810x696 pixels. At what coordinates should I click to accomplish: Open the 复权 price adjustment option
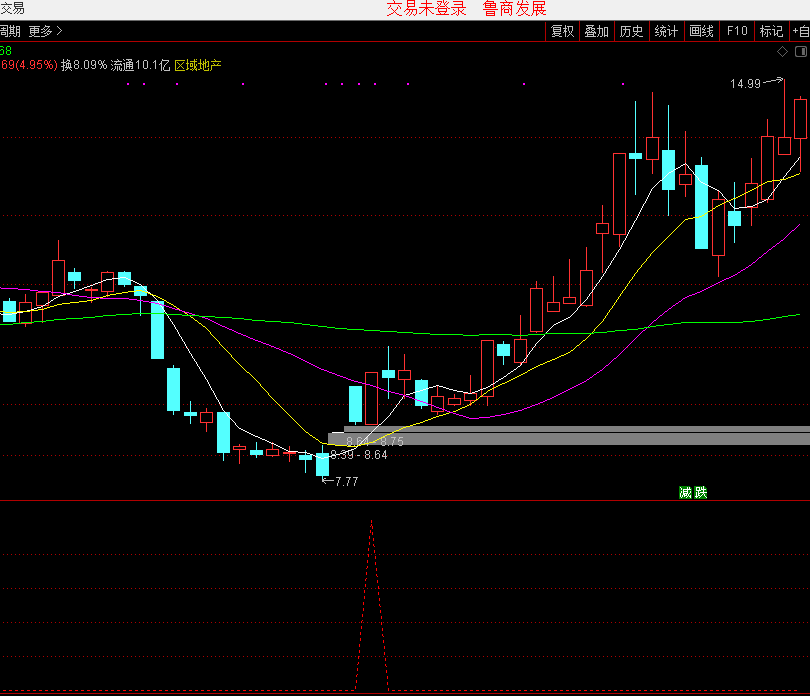(x=562, y=31)
